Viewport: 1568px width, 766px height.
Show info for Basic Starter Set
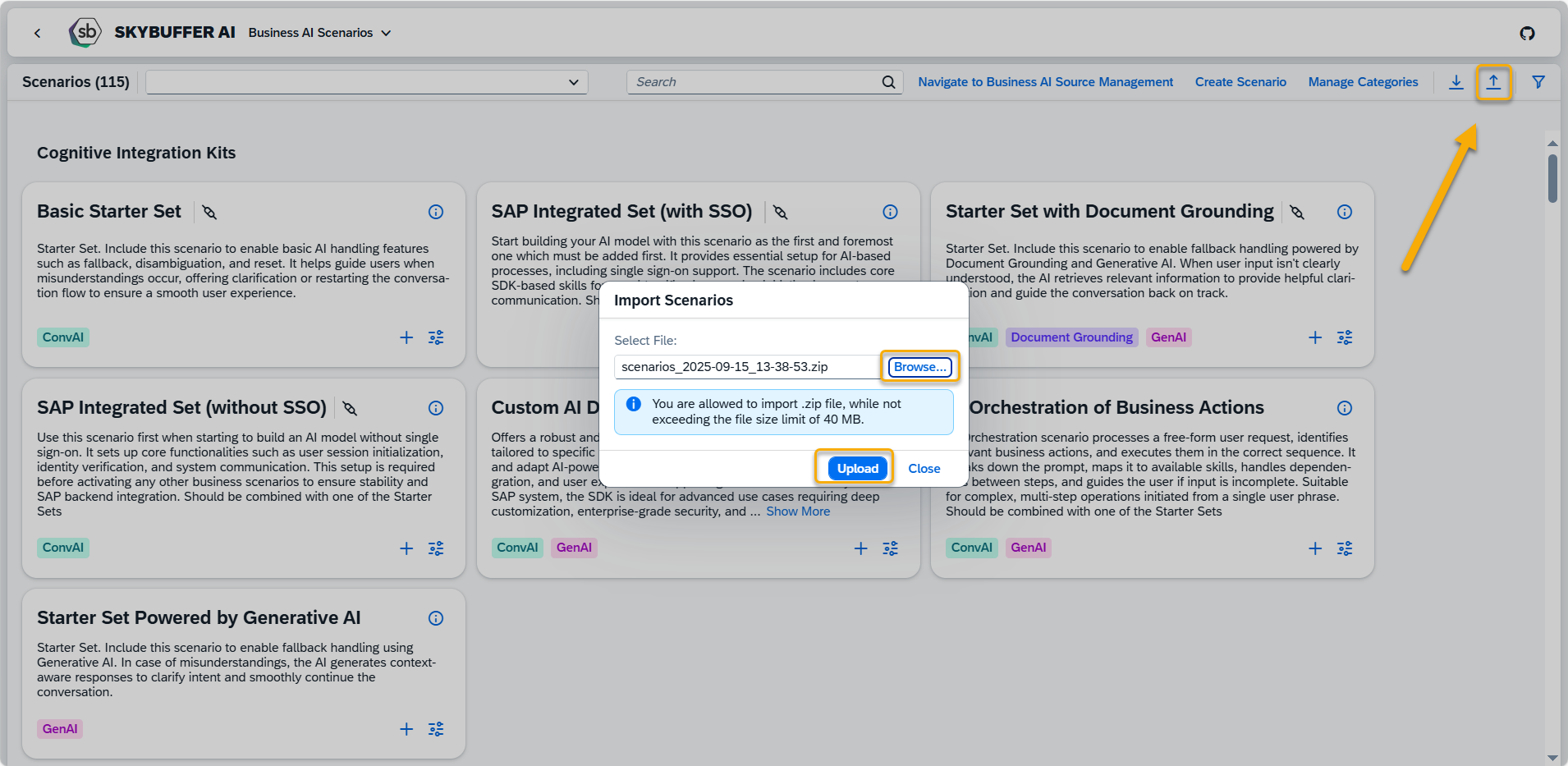pyautogui.click(x=436, y=212)
